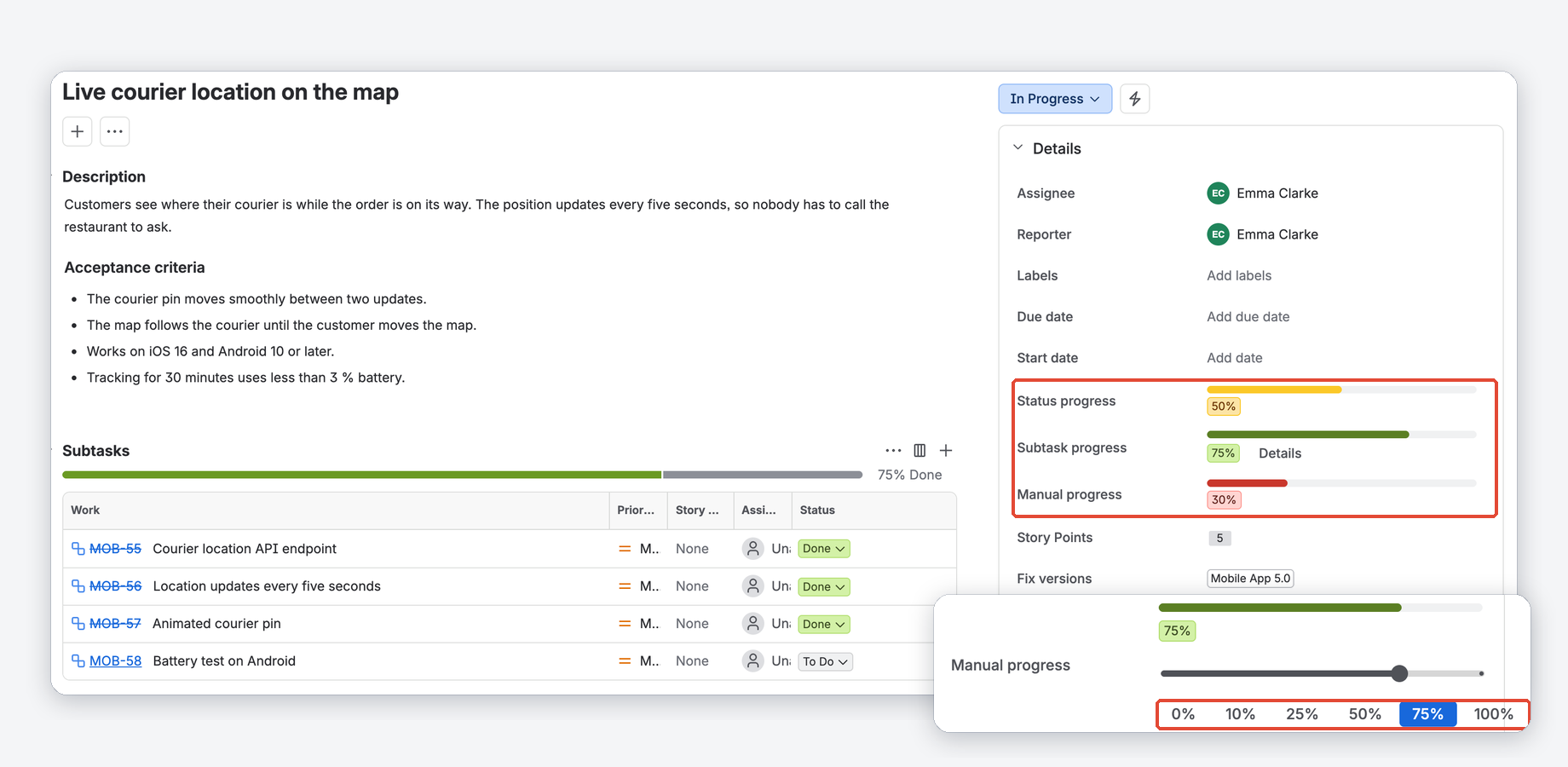Click the assignee avatar in the MOB-55 row
The width and height of the screenshot is (1568, 767).
pos(752,549)
